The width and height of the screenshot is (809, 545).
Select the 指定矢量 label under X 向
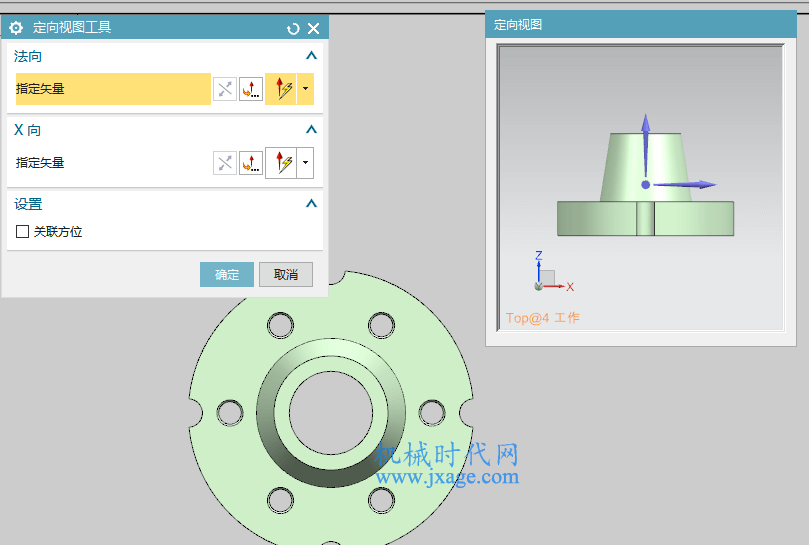coord(40,163)
